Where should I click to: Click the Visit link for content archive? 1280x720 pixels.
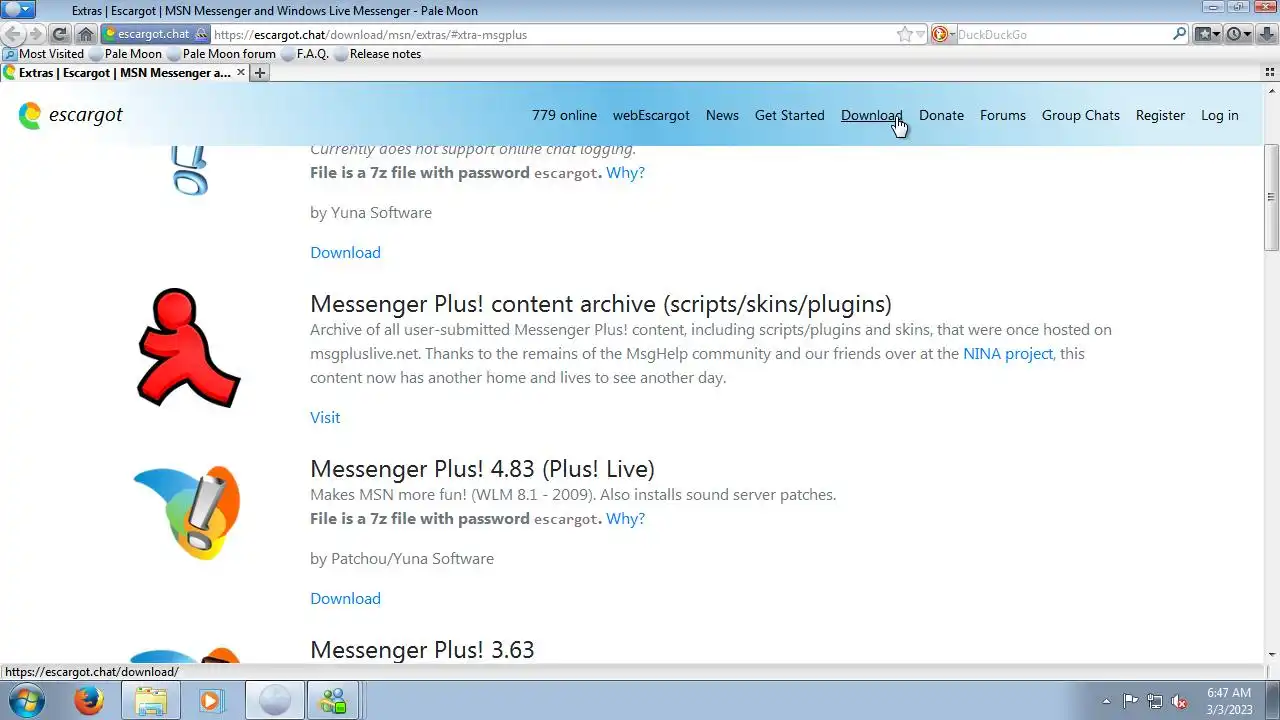point(325,417)
